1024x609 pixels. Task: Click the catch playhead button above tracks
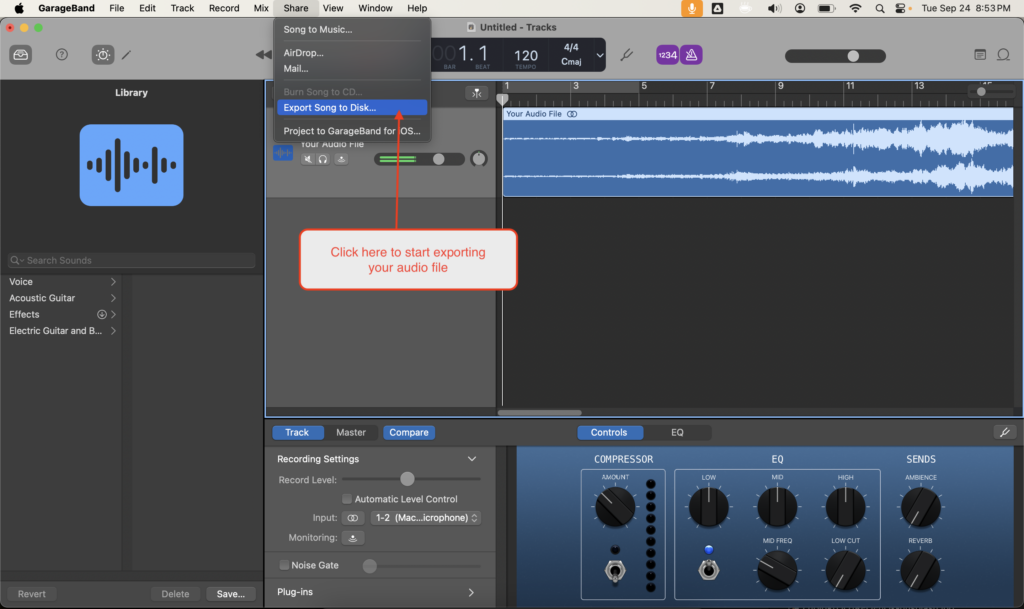tap(476, 93)
